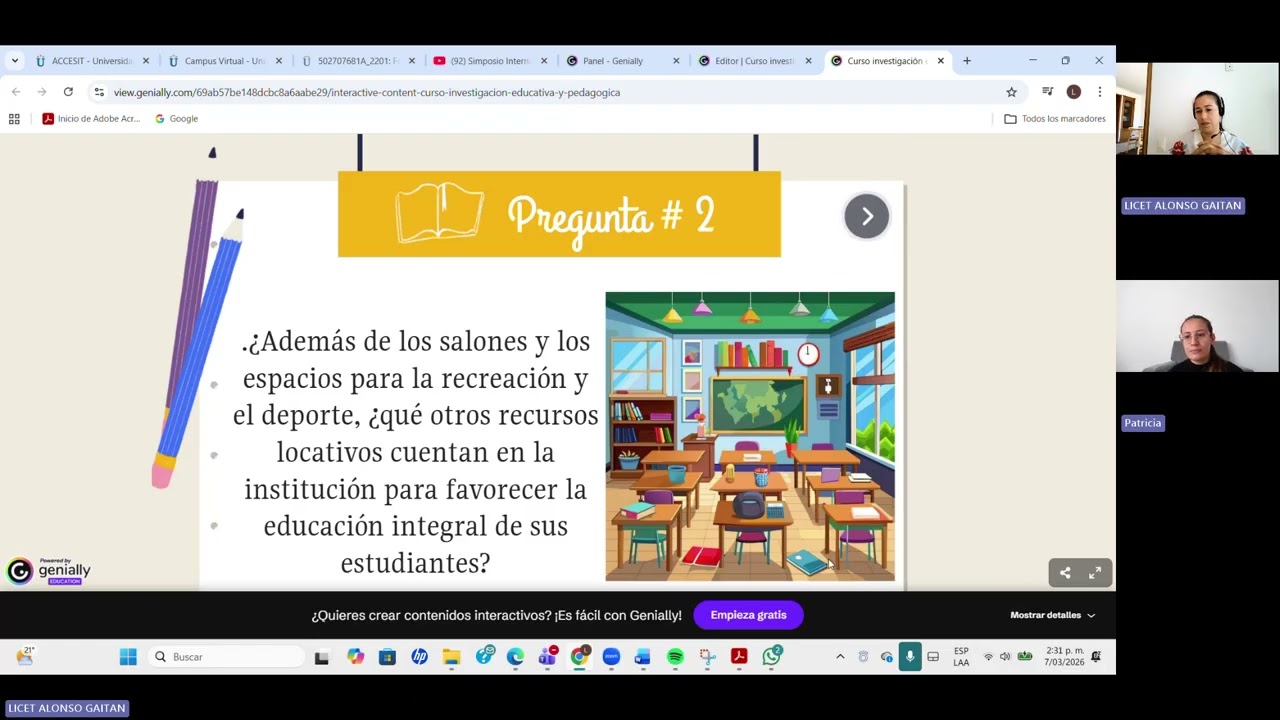Image resolution: width=1280 pixels, height=720 pixels.
Task: Bookmark this page with the star icon
Action: tap(1011, 92)
